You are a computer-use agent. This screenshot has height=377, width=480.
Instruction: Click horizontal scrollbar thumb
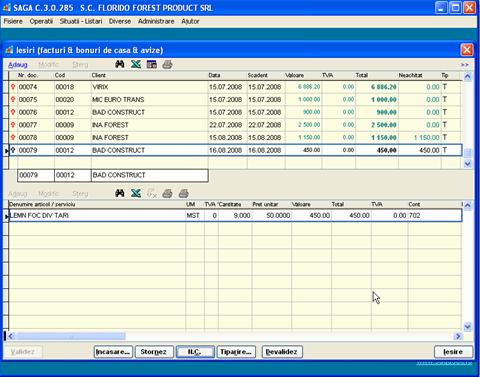point(70,336)
